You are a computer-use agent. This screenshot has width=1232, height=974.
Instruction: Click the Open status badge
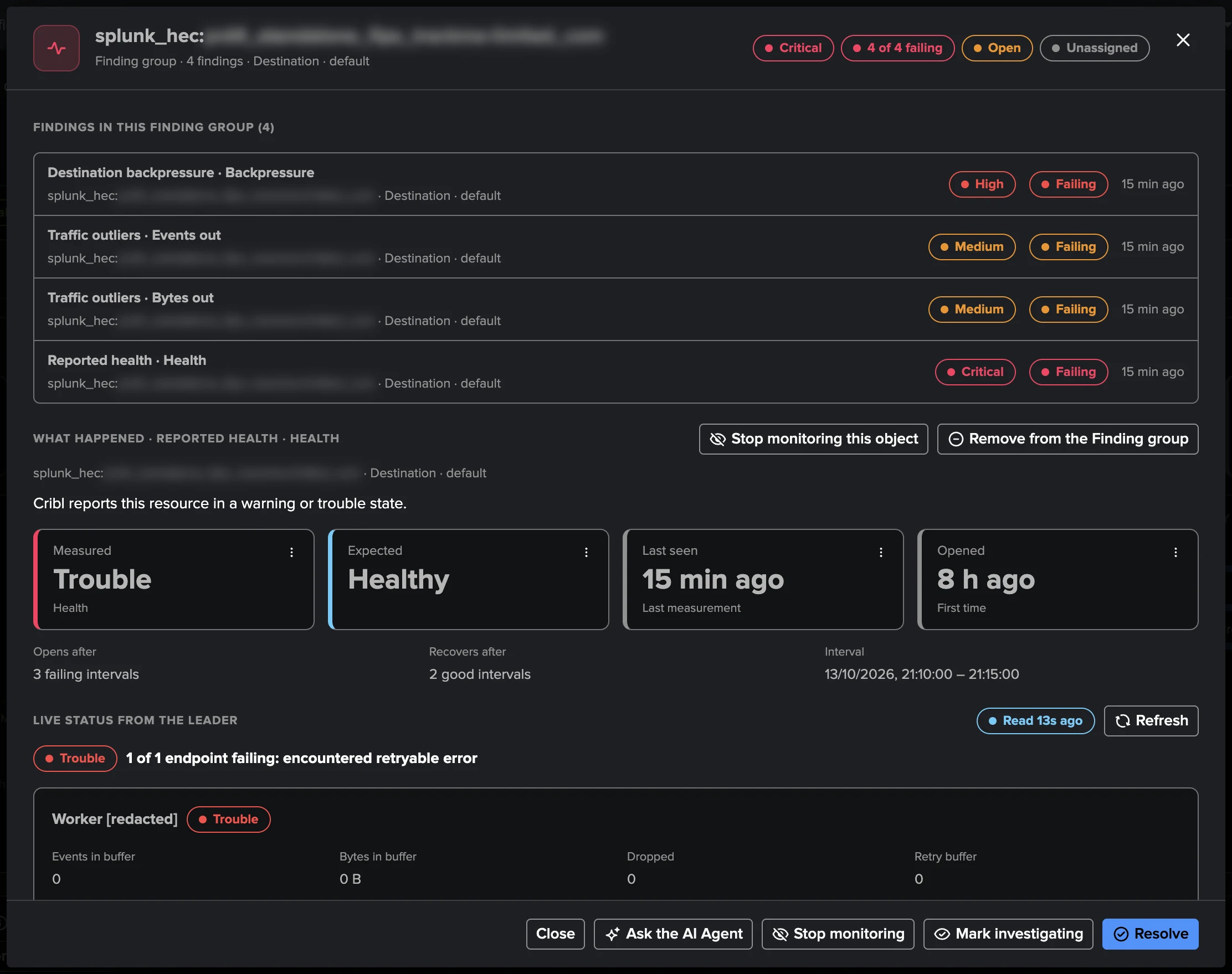997,48
